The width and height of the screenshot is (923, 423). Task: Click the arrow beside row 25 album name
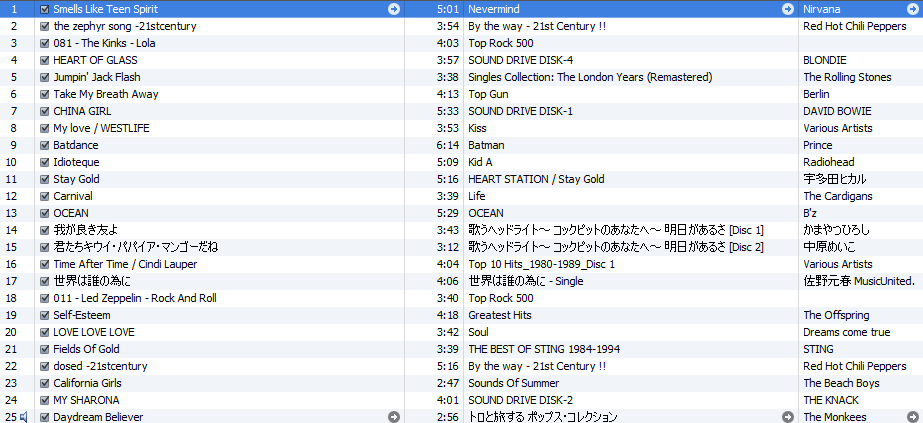pyautogui.click(x=788, y=417)
